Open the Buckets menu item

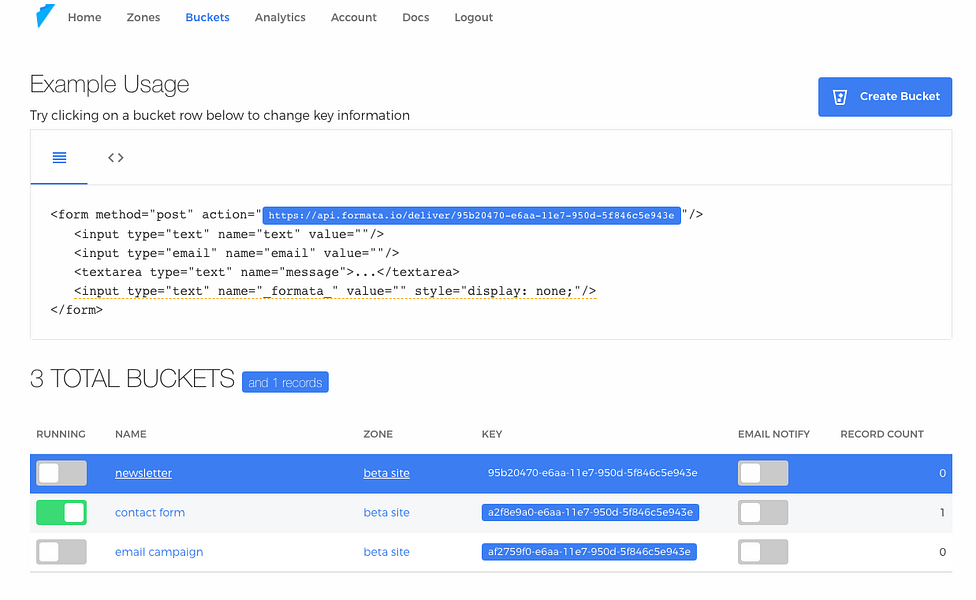(207, 17)
